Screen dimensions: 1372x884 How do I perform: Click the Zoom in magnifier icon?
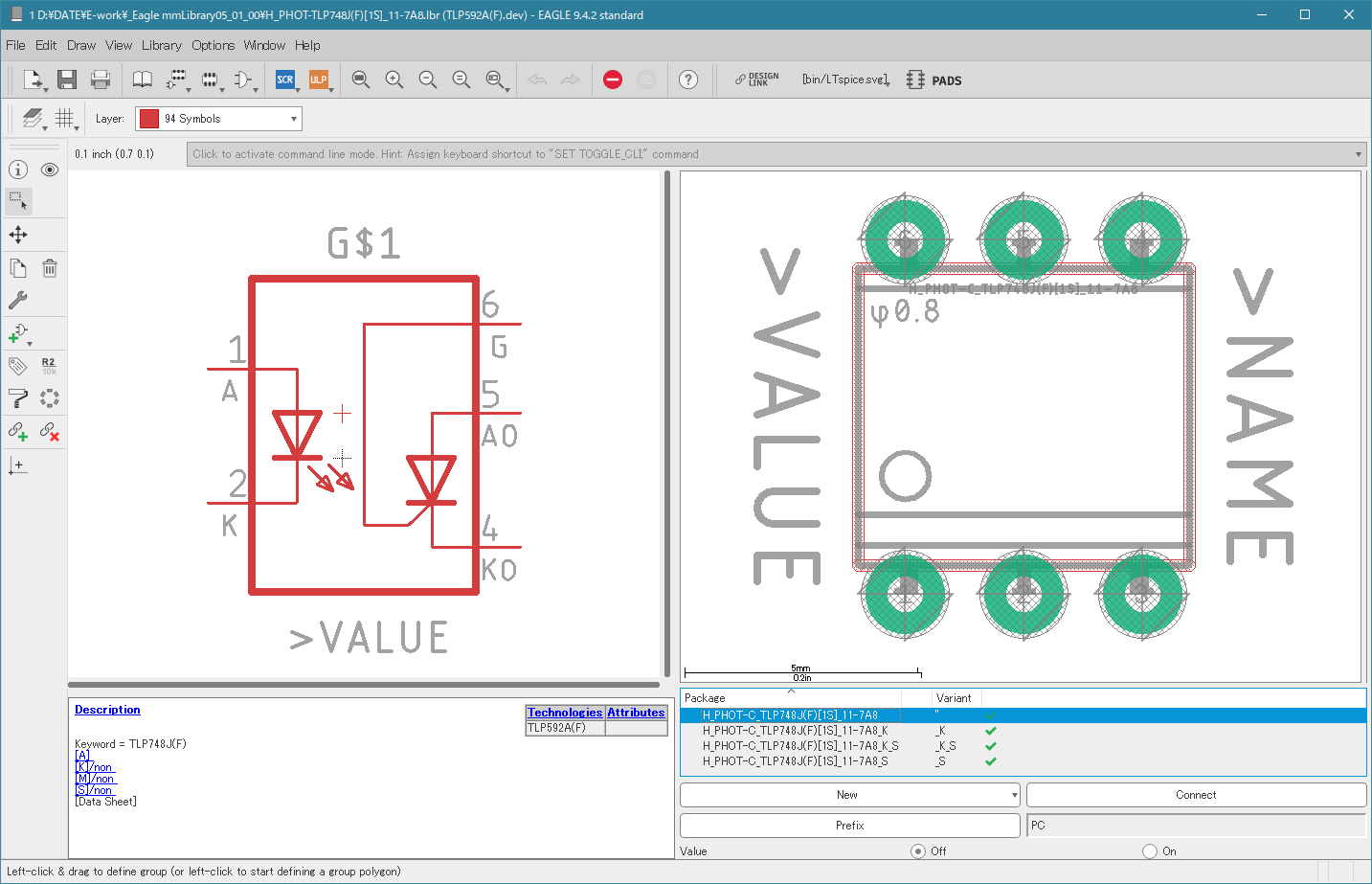point(394,79)
